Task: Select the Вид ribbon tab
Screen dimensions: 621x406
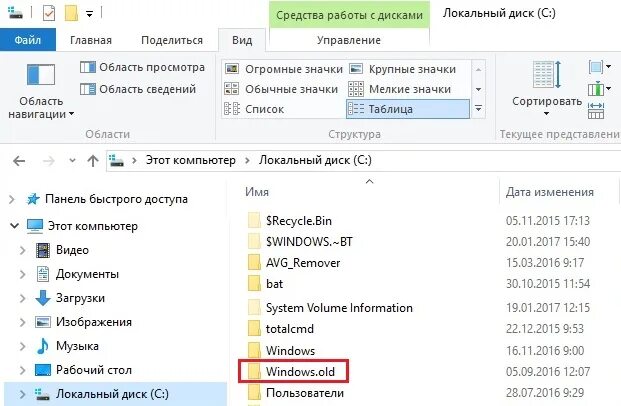Action: click(x=242, y=40)
